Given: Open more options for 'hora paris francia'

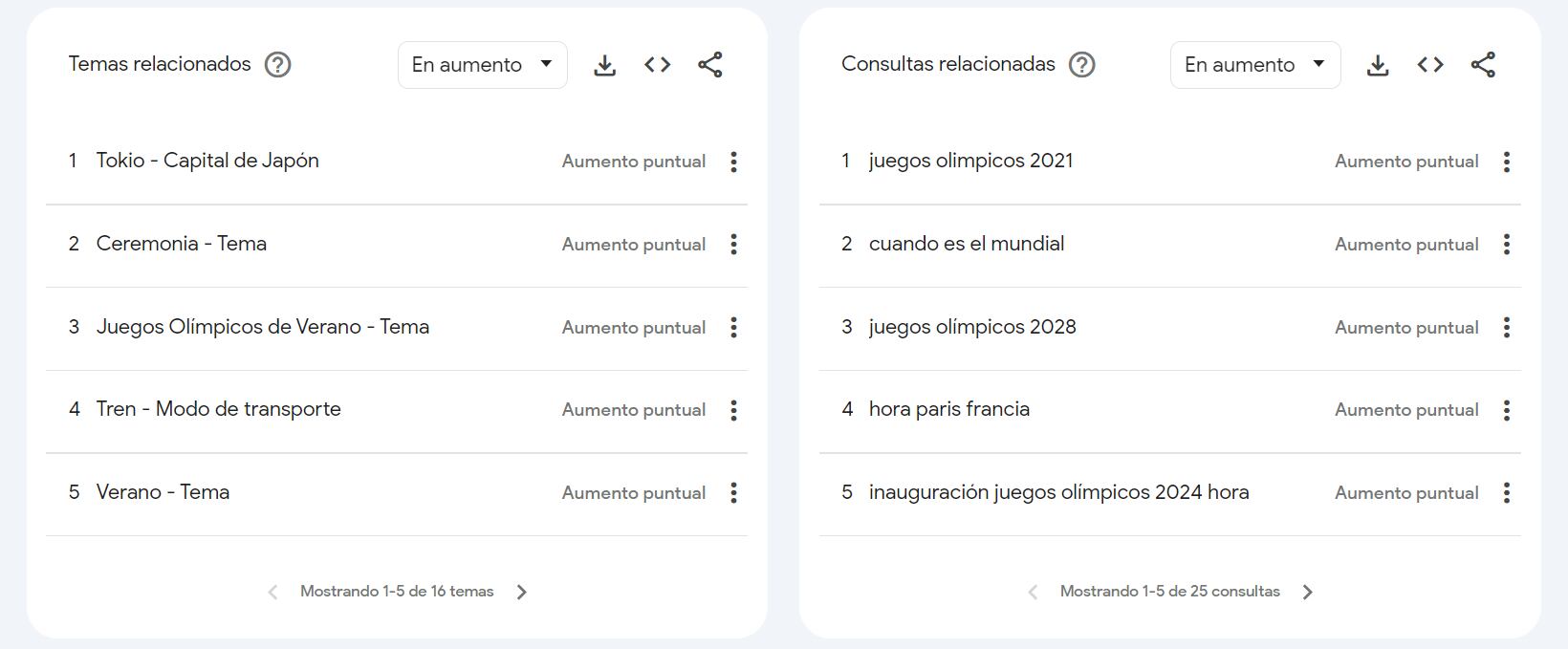Looking at the screenshot, I should coord(1506,410).
